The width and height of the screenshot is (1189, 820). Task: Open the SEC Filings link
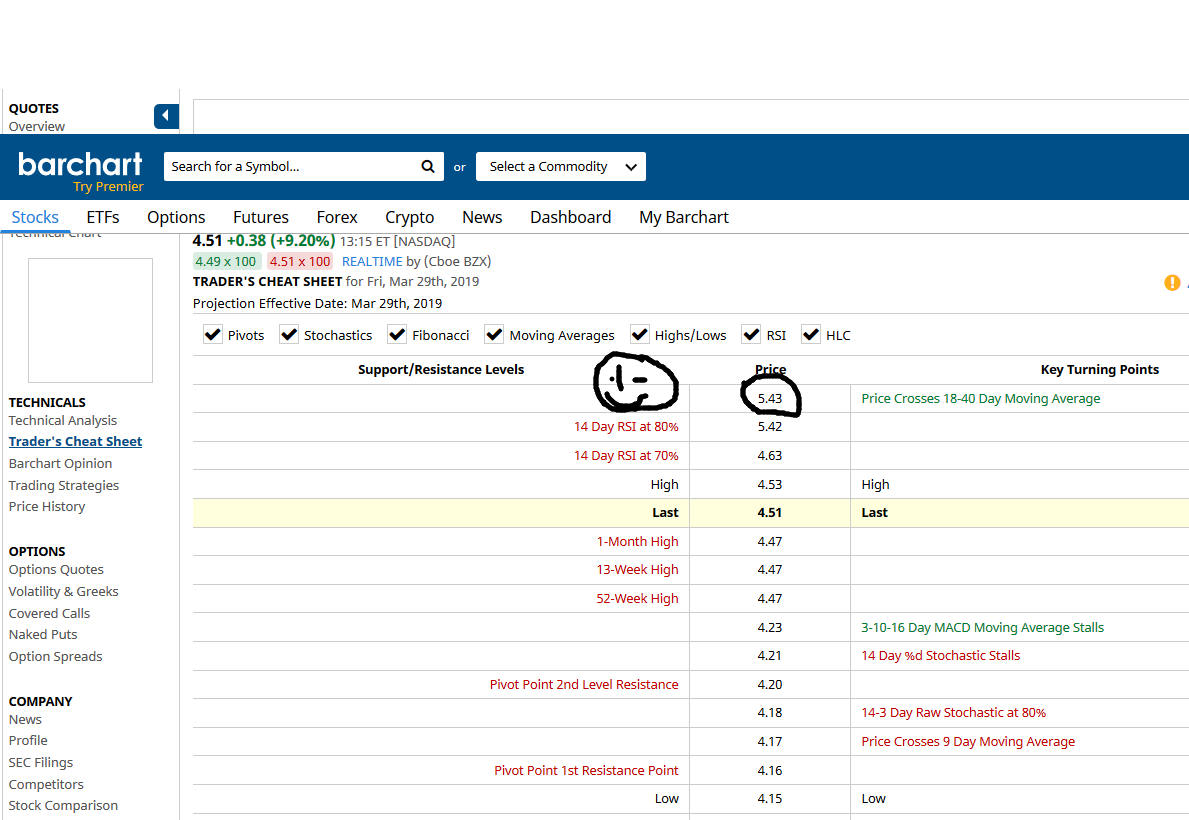pos(41,762)
